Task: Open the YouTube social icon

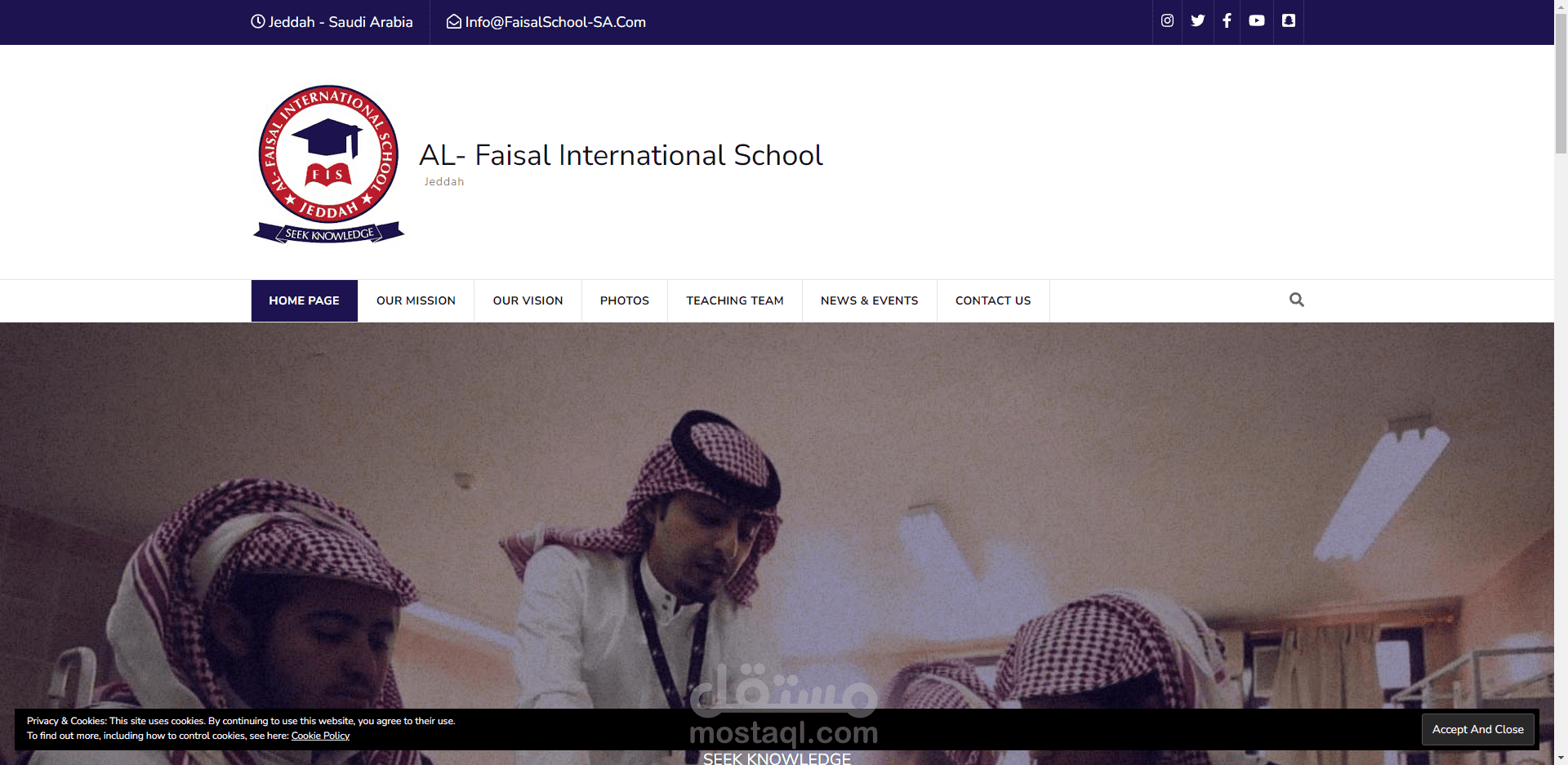Action: click(1257, 21)
